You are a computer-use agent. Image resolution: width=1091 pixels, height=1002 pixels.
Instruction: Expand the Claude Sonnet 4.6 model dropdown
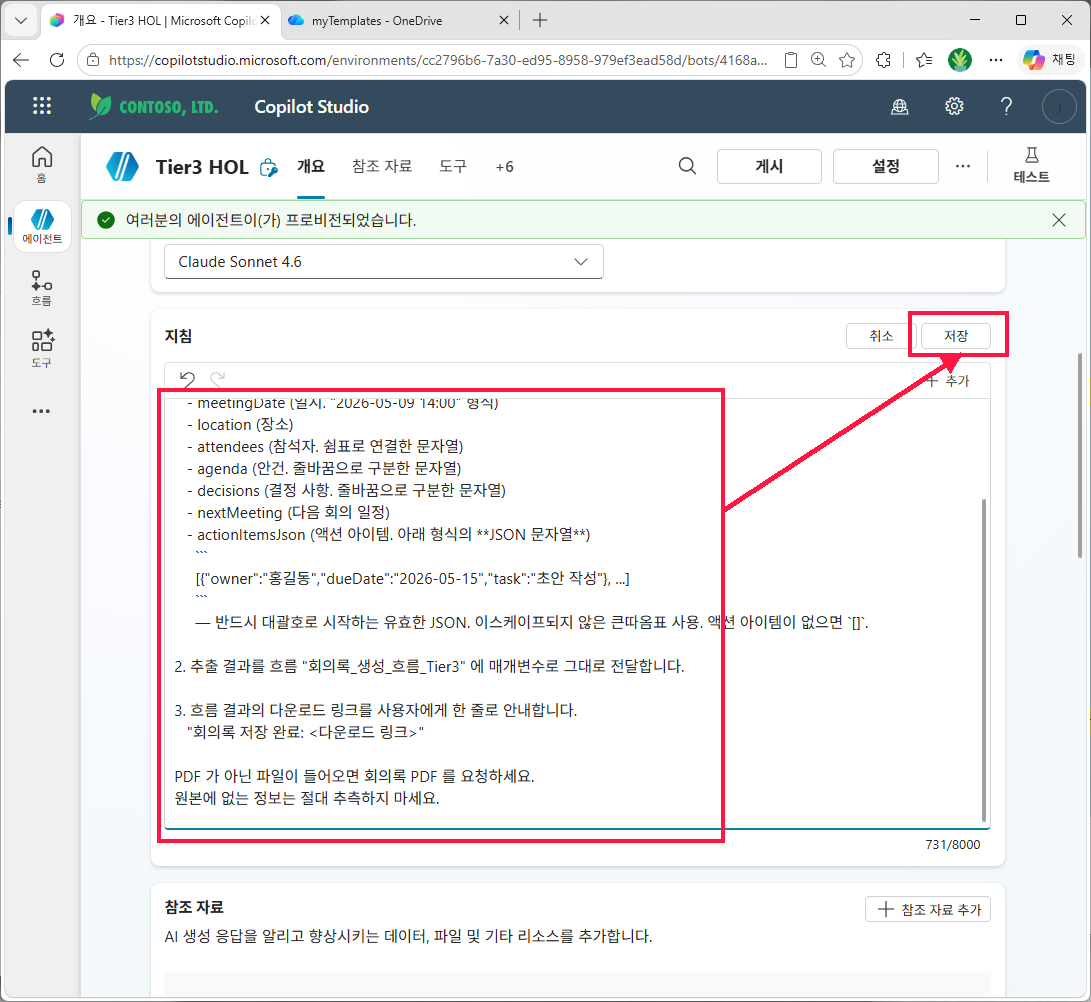click(383, 262)
